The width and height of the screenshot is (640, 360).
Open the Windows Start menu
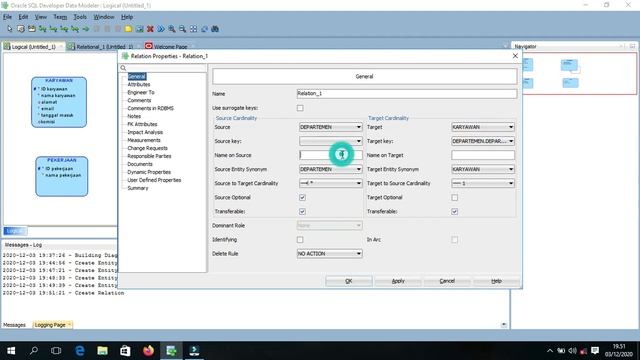(x=11, y=351)
